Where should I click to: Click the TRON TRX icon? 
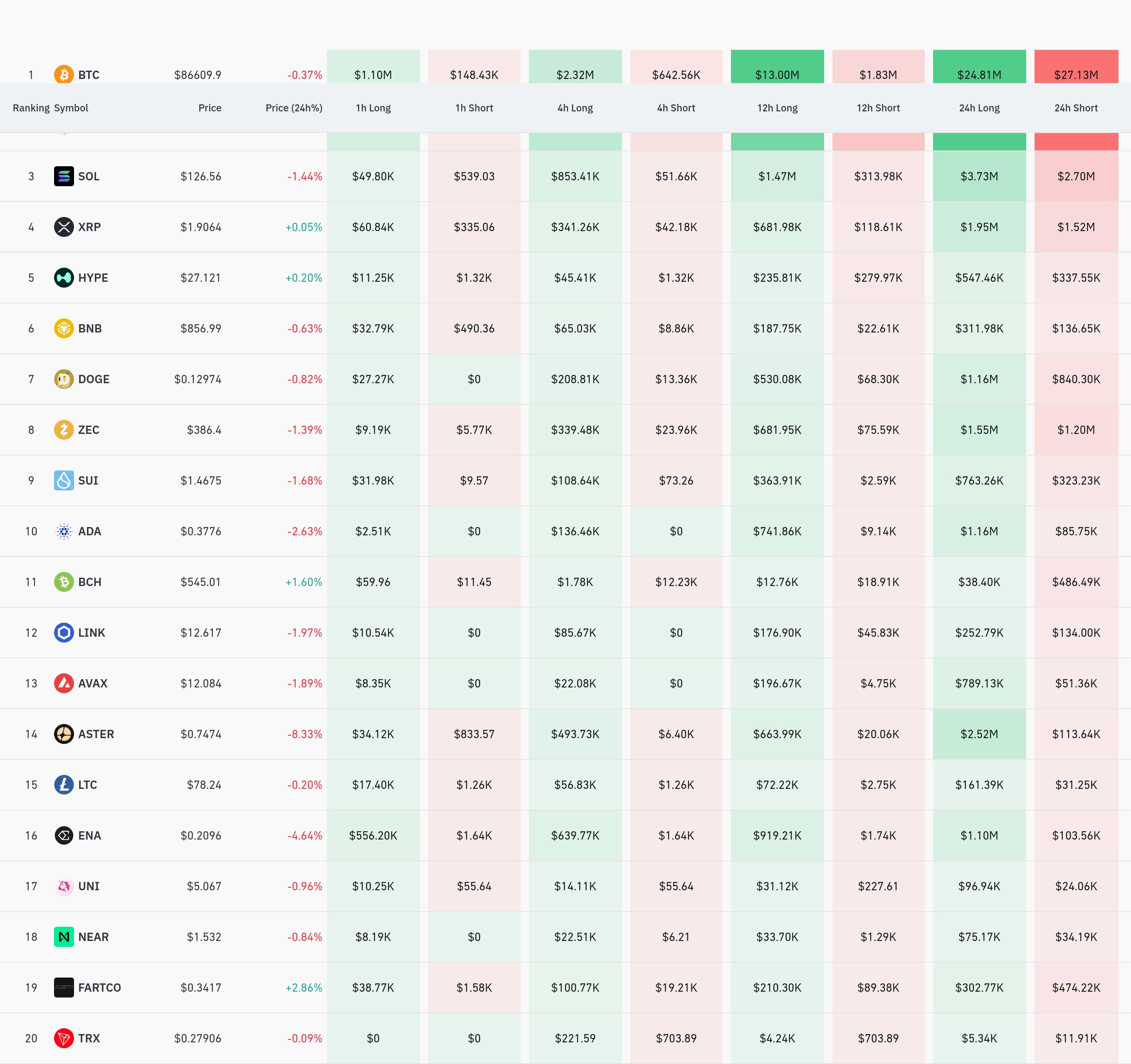pos(64,1038)
